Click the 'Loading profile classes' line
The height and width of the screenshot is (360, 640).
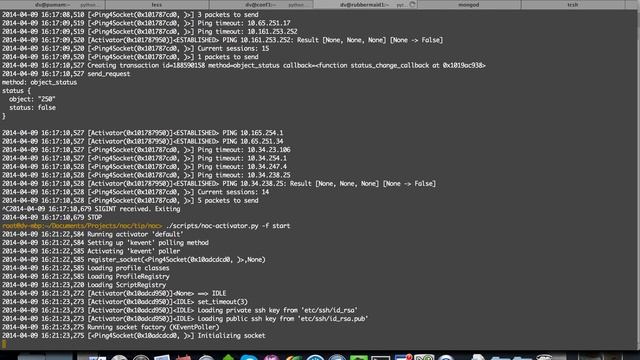click(x=86, y=268)
